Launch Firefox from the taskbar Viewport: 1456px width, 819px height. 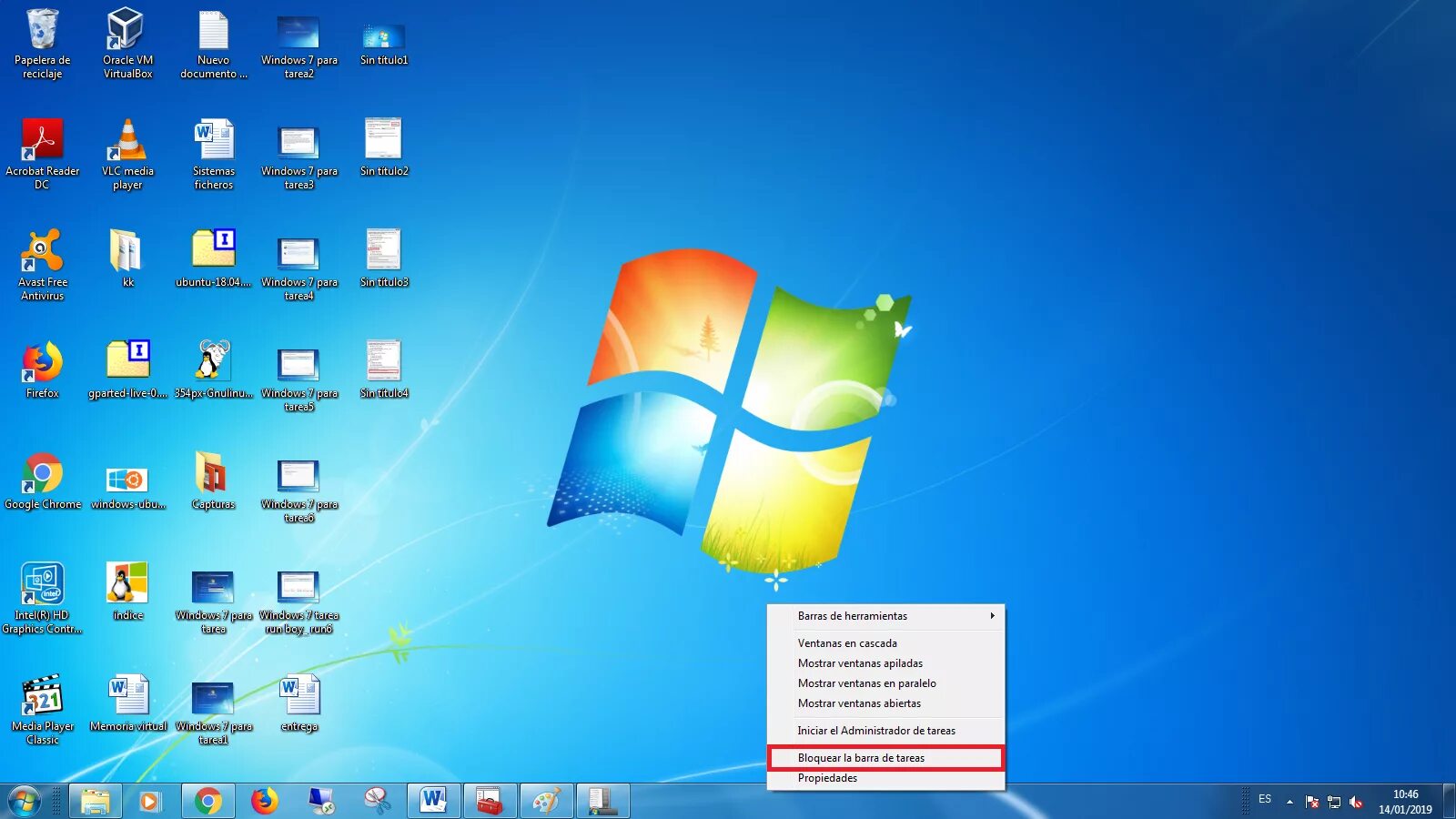point(264,801)
